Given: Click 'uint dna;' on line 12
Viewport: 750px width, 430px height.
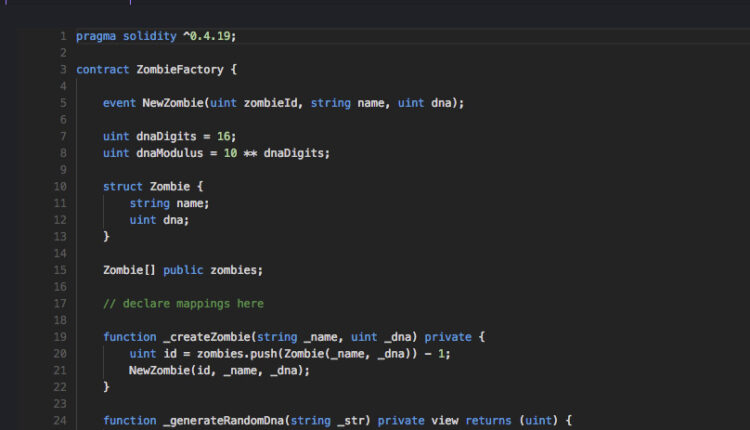Looking at the screenshot, I should pos(159,220).
